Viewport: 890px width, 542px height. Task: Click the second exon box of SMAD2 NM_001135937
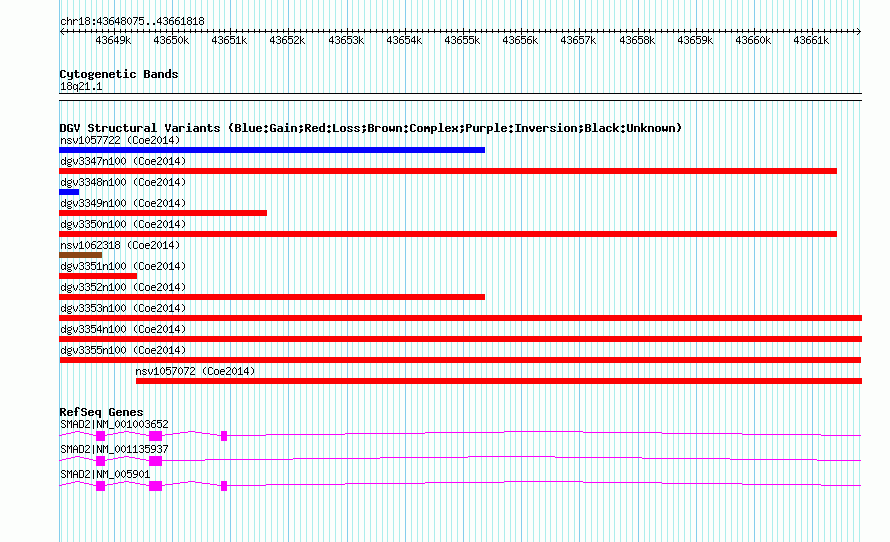(156, 461)
